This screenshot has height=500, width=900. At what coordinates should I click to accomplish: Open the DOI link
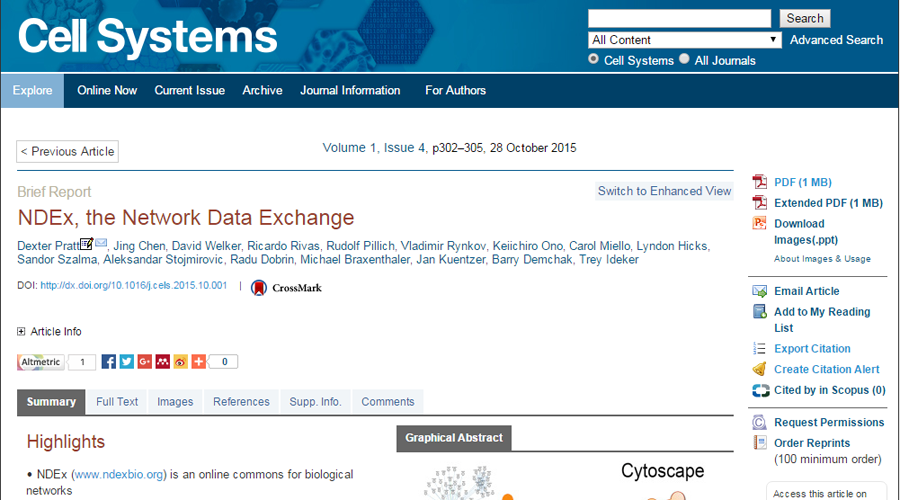134,285
